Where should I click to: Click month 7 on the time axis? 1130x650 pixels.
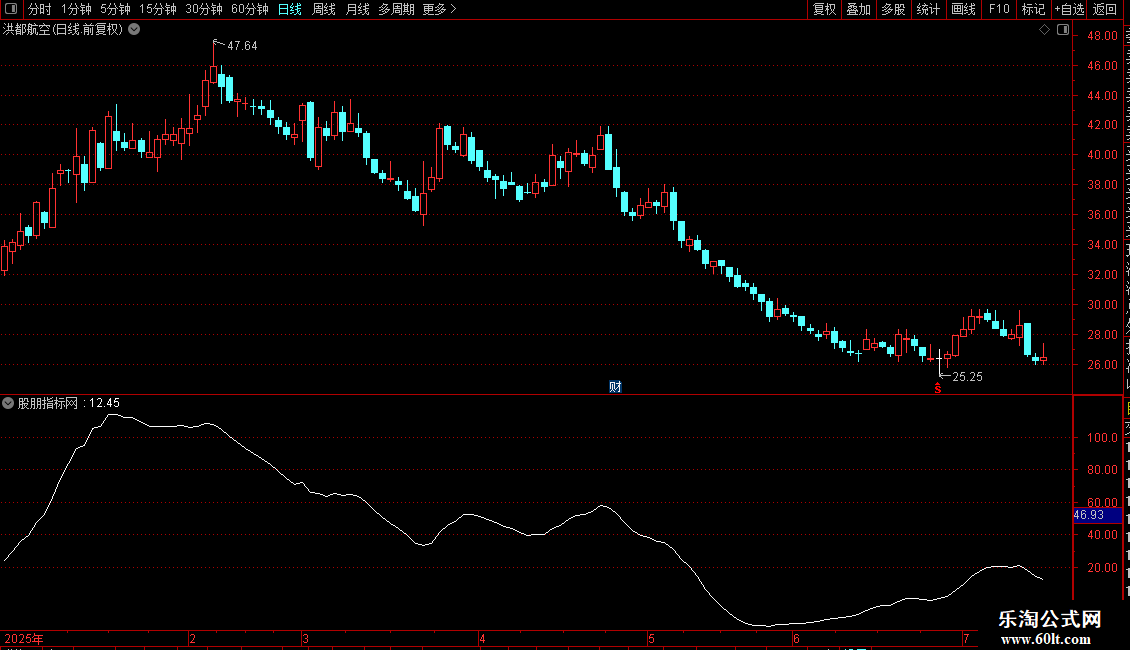(x=966, y=638)
